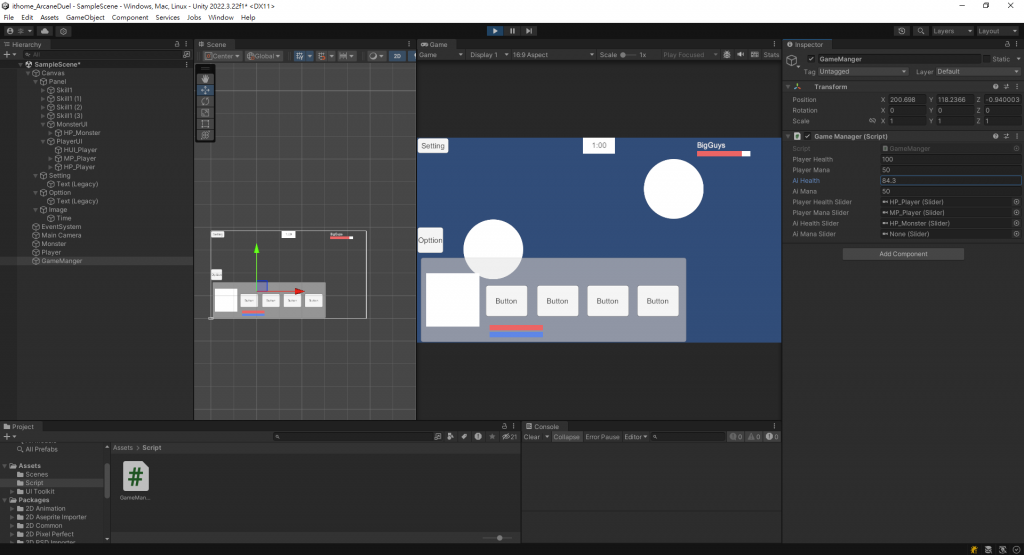
Task: Select the Hand view tool in Scene
Action: [x=205, y=78]
